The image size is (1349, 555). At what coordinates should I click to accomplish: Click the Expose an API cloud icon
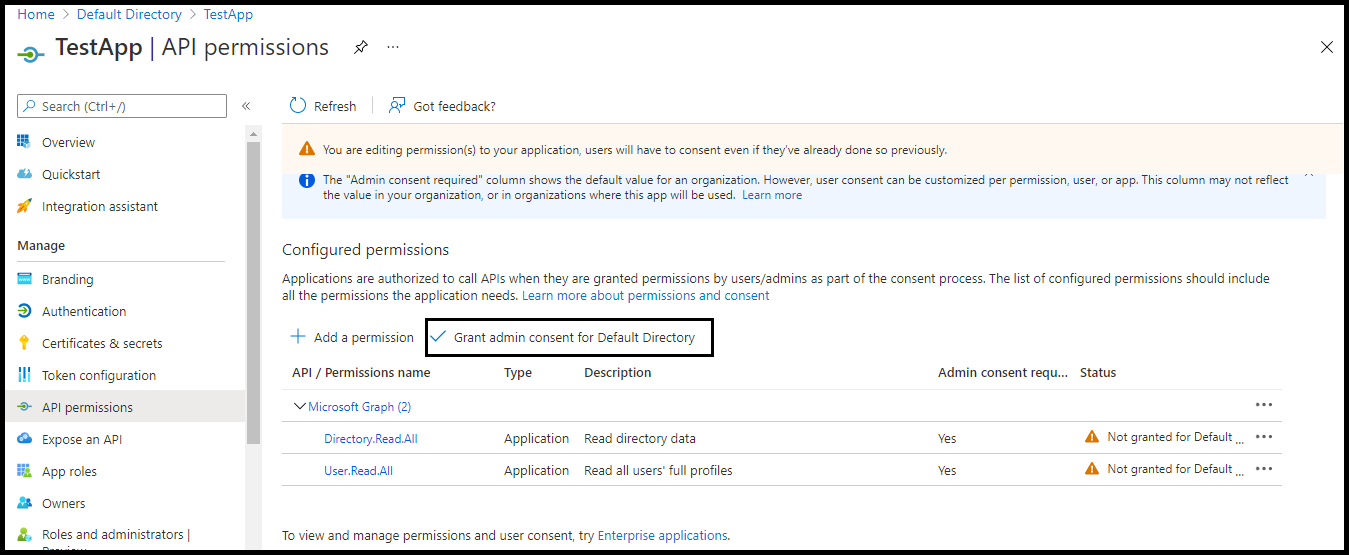click(x=25, y=439)
